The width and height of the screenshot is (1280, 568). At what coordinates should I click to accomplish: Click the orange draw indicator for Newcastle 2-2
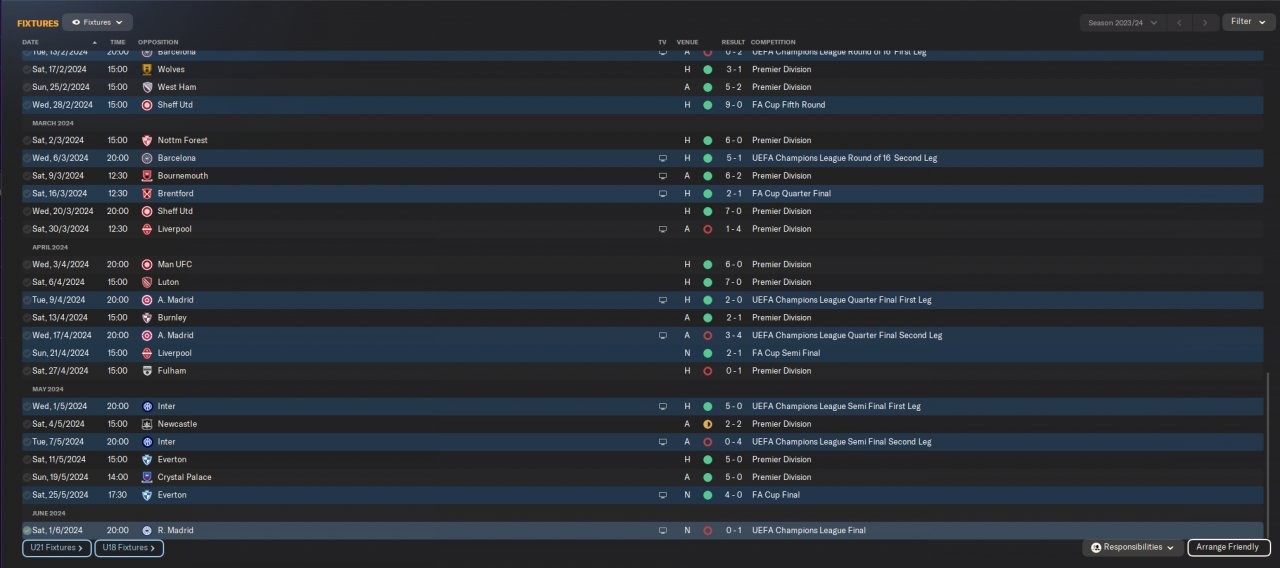[707, 424]
